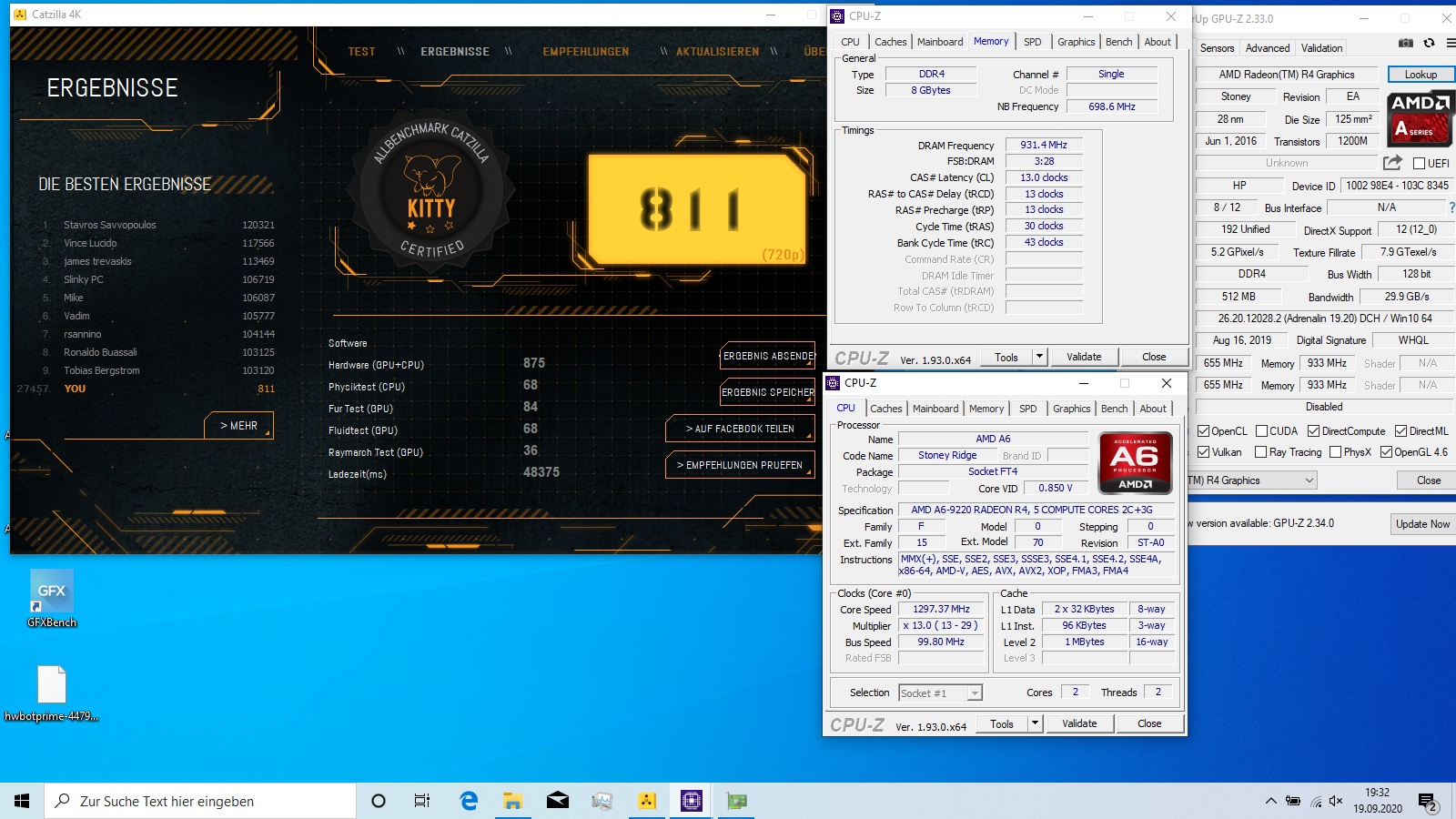This screenshot has width=1456, height=819.
Task: Open File Explorer from the taskbar
Action: [513, 801]
